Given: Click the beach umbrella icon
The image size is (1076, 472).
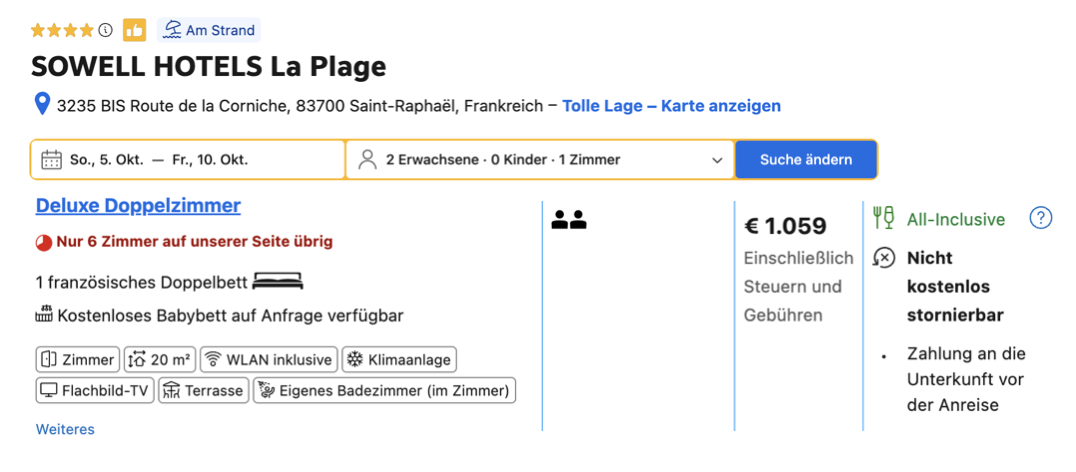Looking at the screenshot, I should [174, 30].
